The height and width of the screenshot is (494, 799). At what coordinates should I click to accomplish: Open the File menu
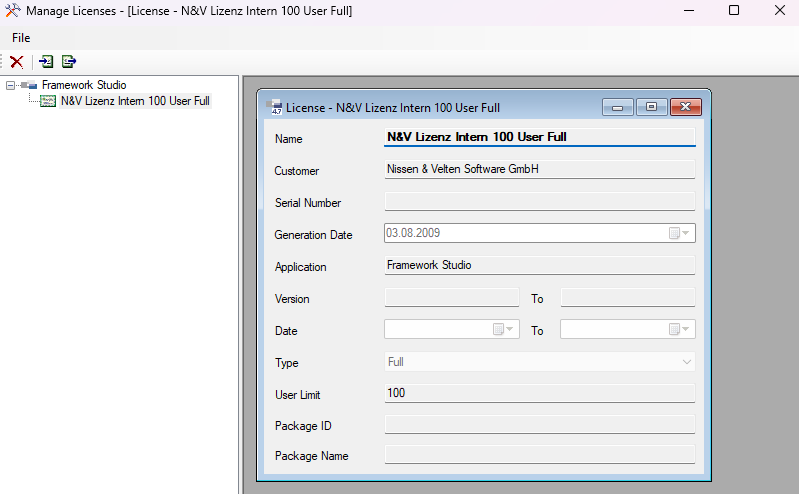[x=21, y=38]
